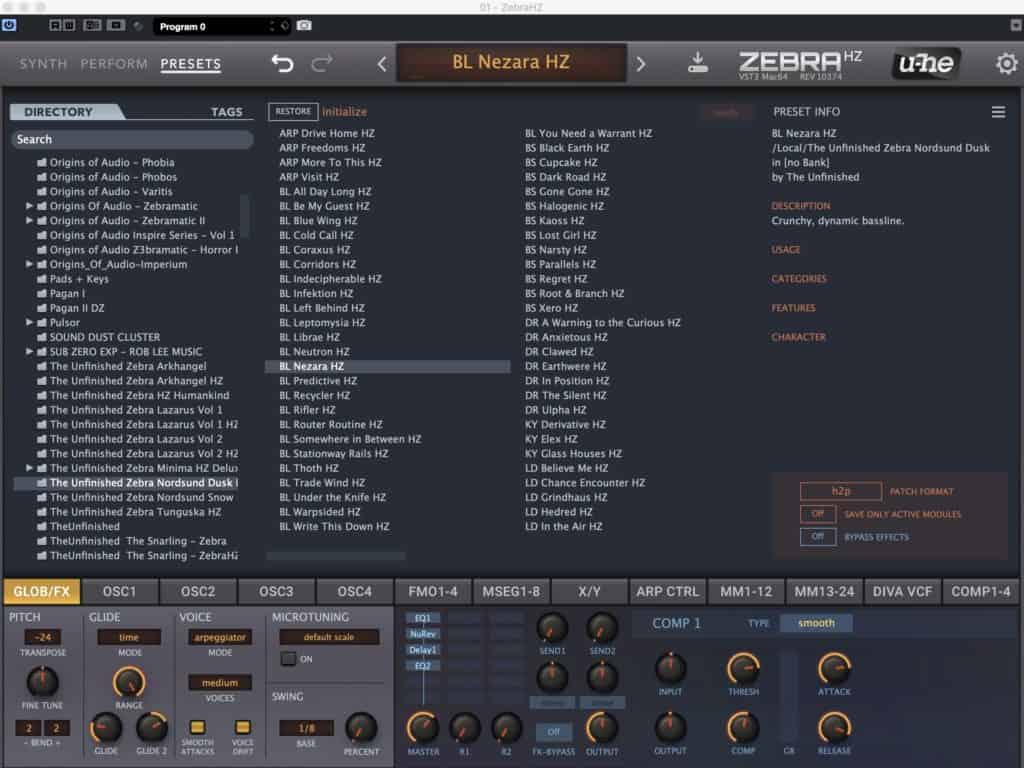Viewport: 1024px width, 768px height.
Task: Click the Comp 1 Release knob
Action: coord(834,728)
